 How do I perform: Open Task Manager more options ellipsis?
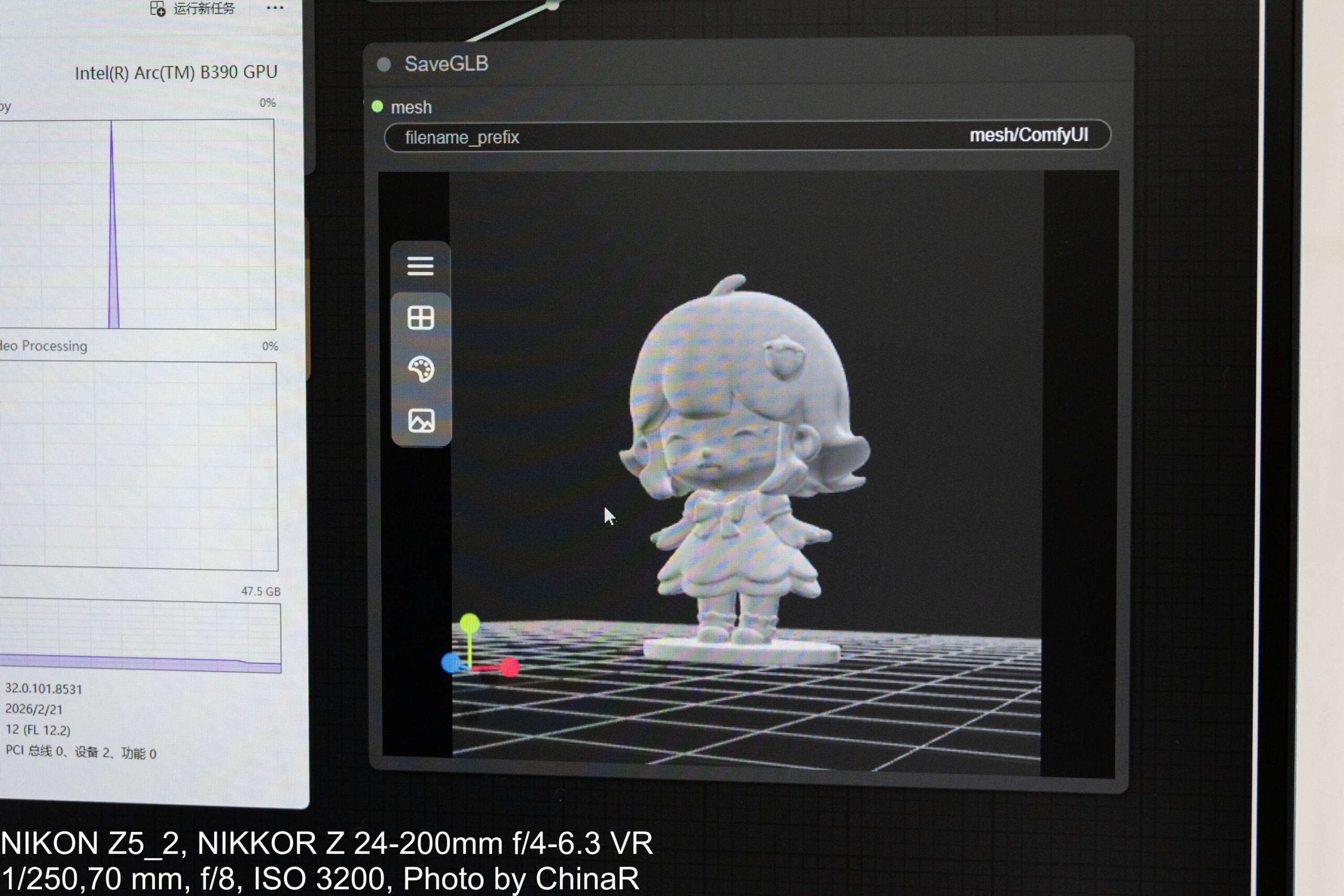coord(275,8)
